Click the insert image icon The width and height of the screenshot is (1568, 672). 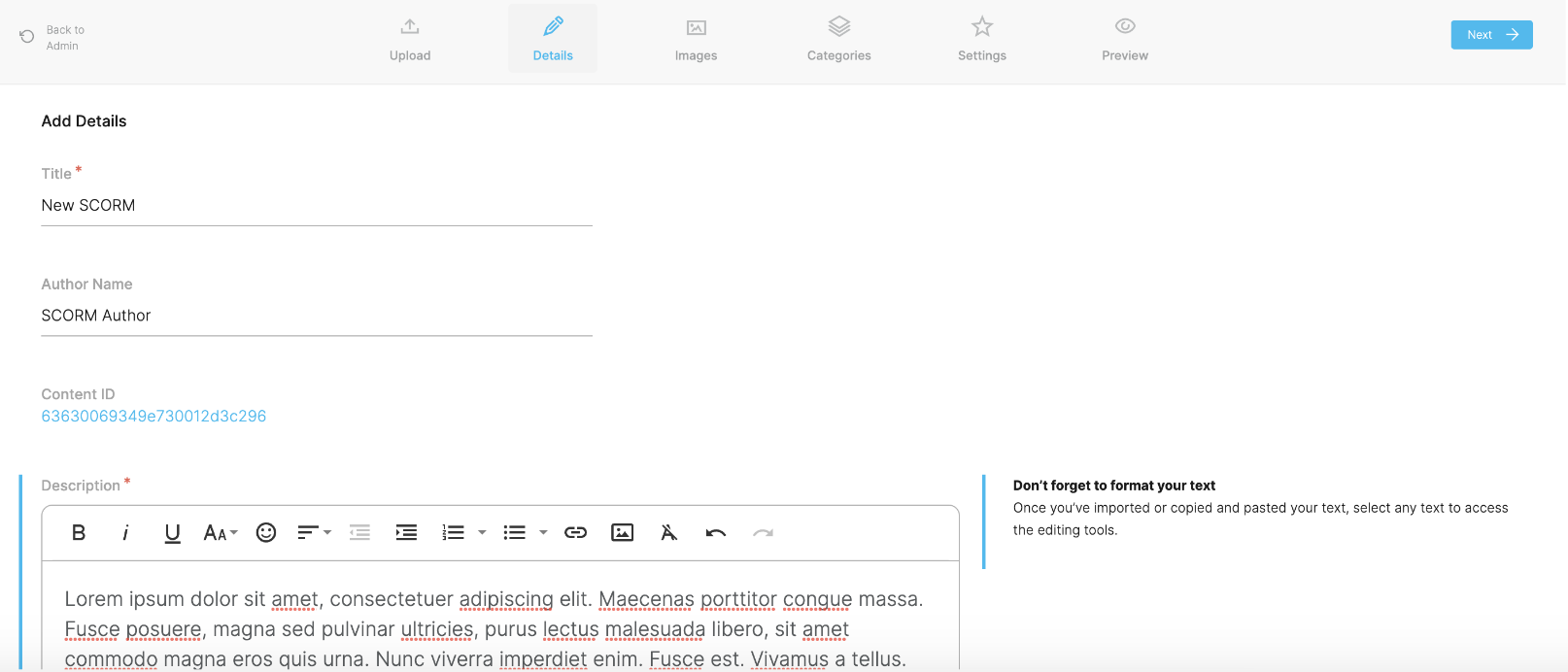point(622,532)
